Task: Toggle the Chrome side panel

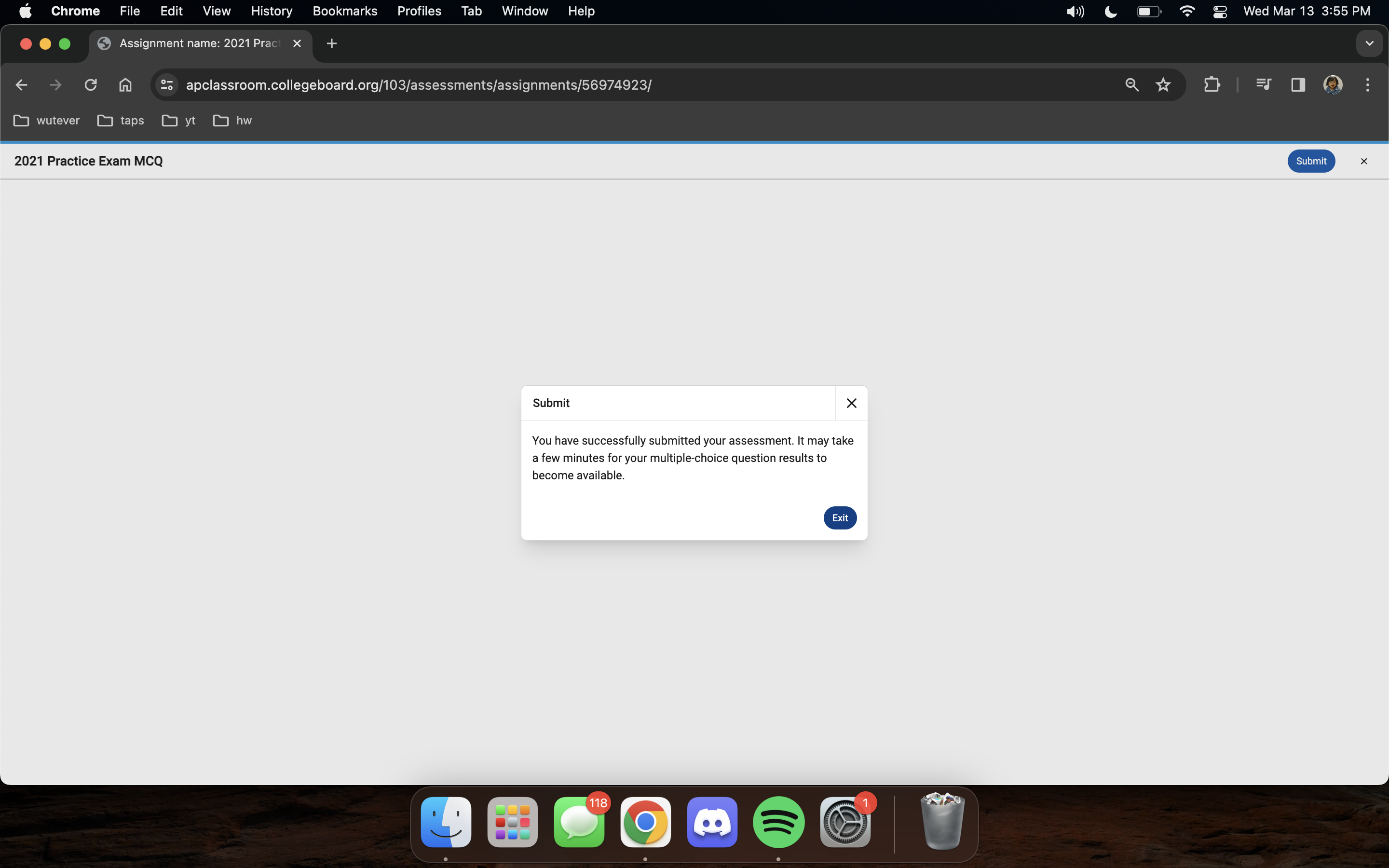Action: 1298,85
